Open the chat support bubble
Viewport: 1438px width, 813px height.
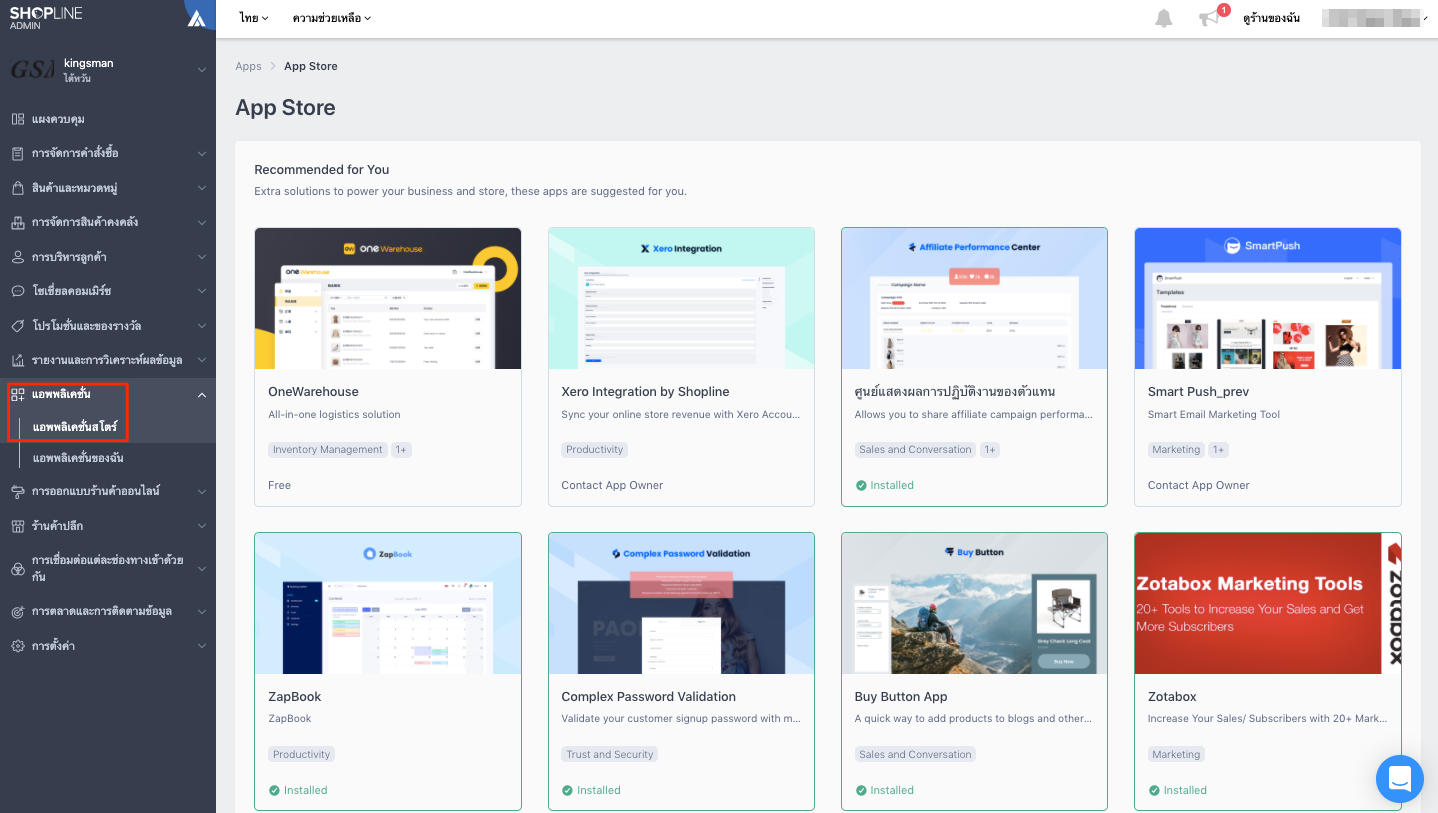click(1399, 778)
